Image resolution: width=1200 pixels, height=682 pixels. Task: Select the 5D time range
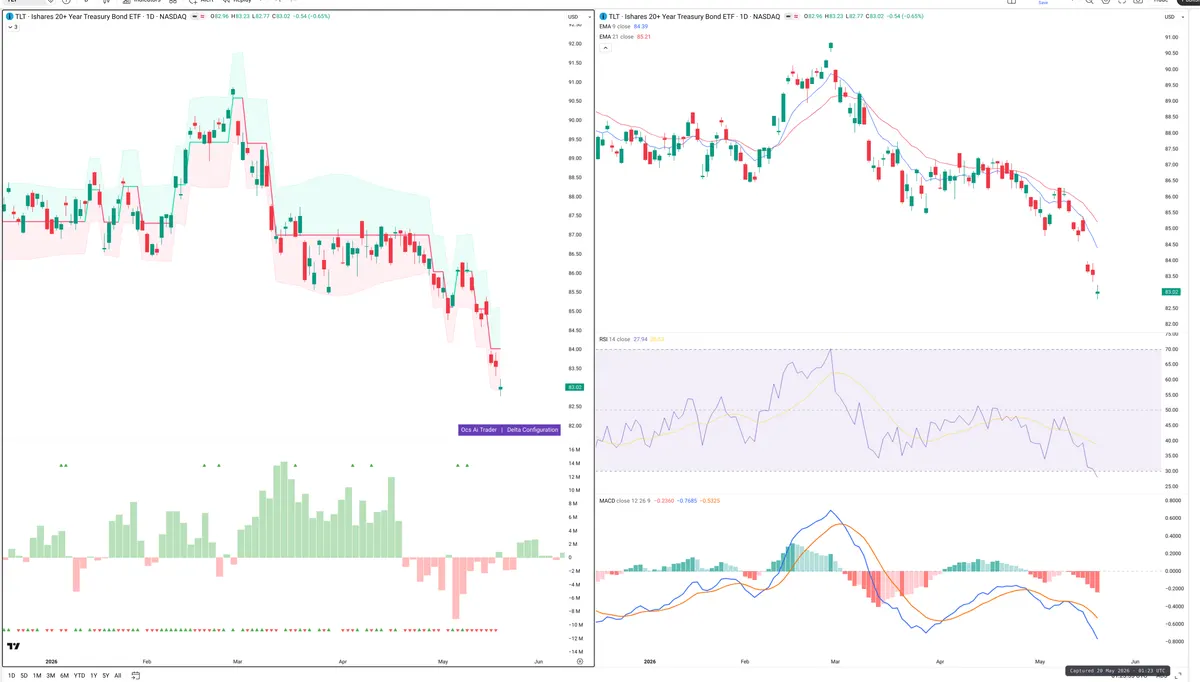coord(24,676)
